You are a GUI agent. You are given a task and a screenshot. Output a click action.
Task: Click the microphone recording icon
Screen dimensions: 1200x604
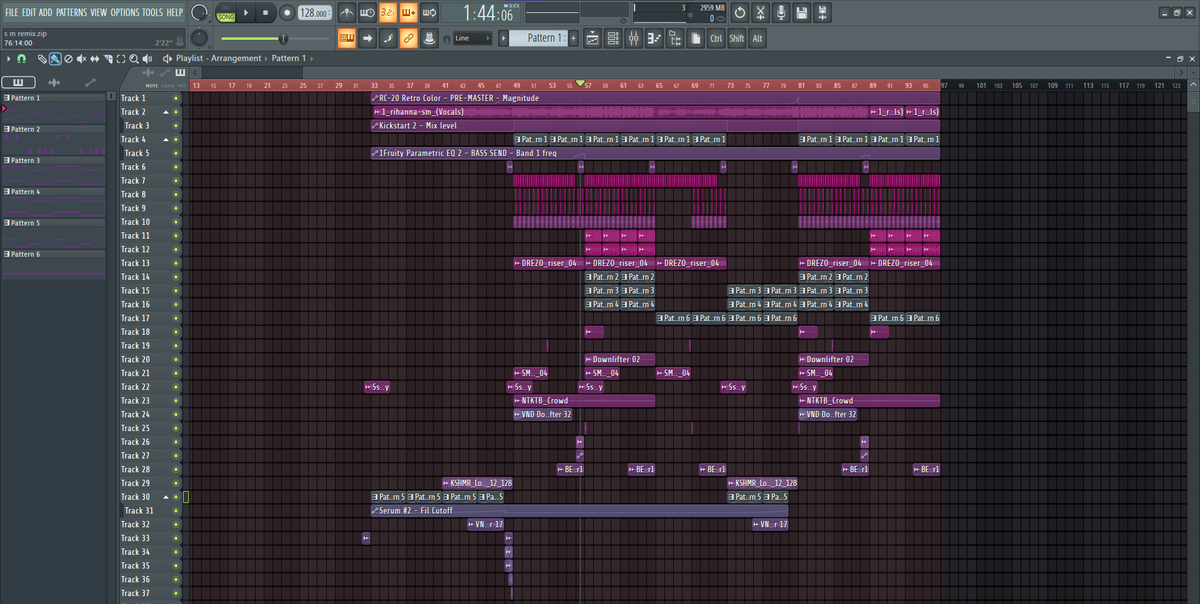pyautogui.click(x=780, y=13)
